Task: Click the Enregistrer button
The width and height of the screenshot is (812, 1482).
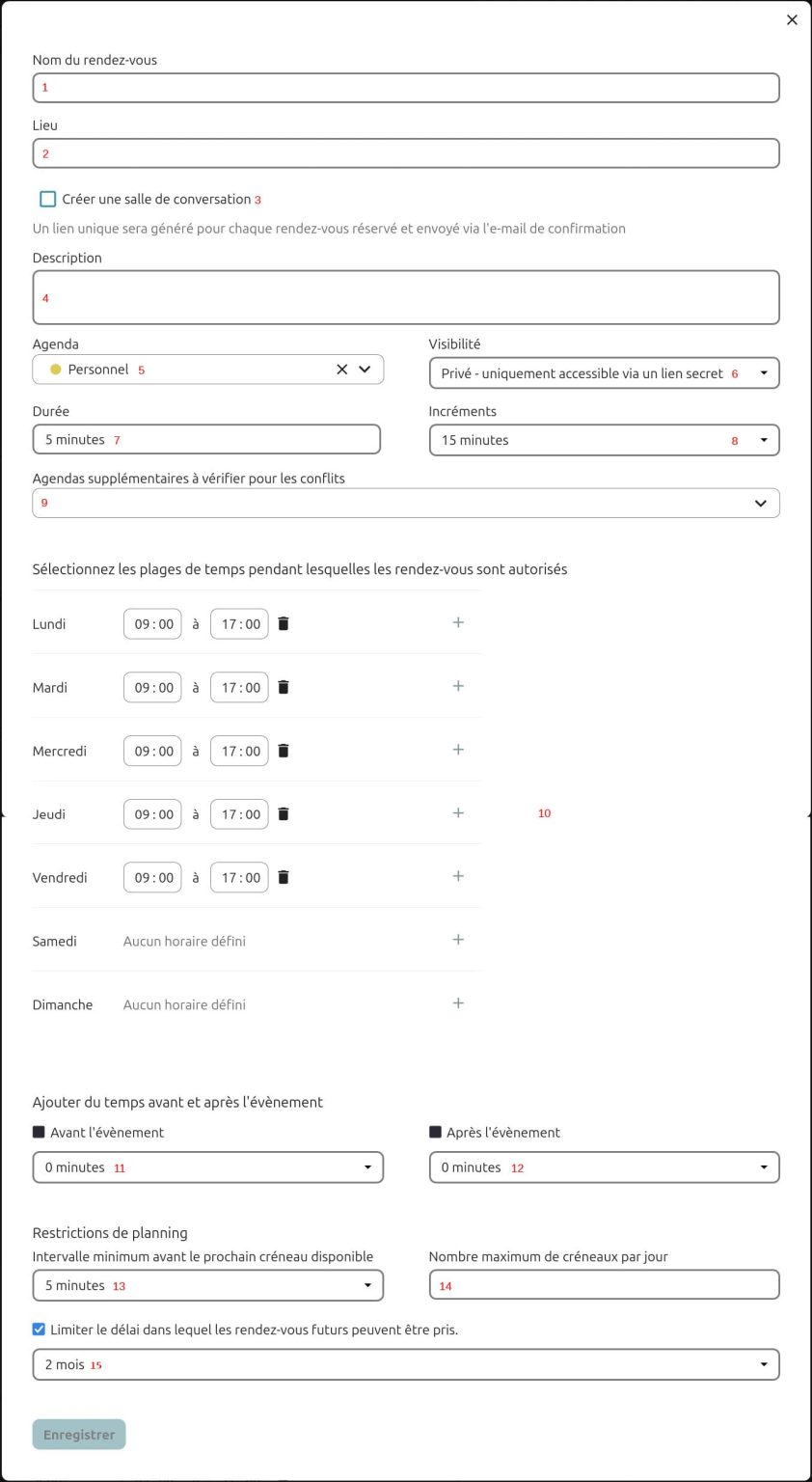Action: point(79,1435)
